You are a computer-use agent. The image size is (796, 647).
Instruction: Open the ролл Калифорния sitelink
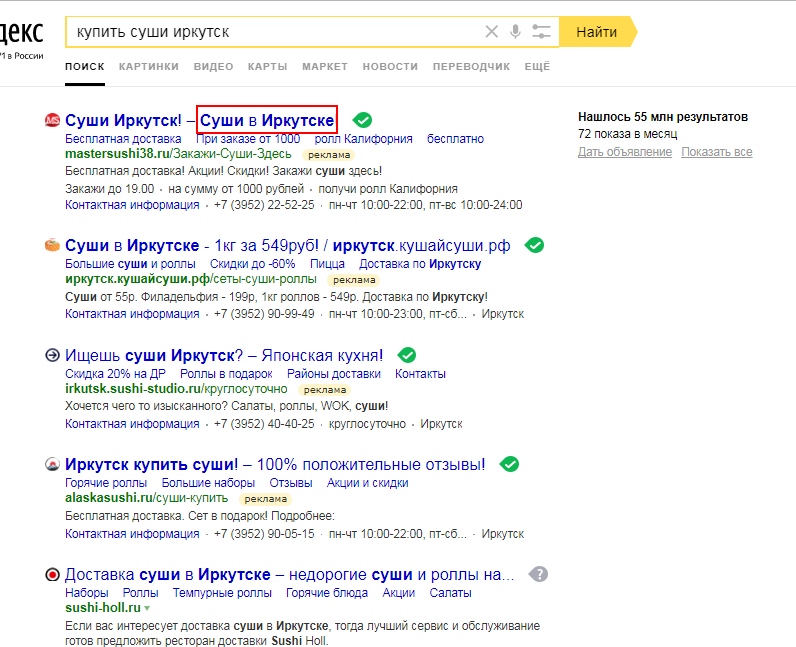click(363, 139)
